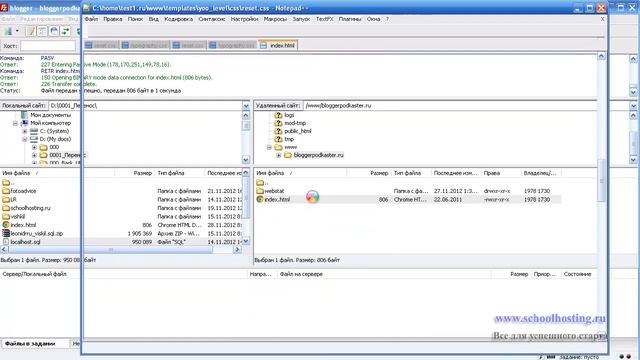Screen dimensions: 640x360
Task: Expand the 000 folder node
Action: (34, 147)
